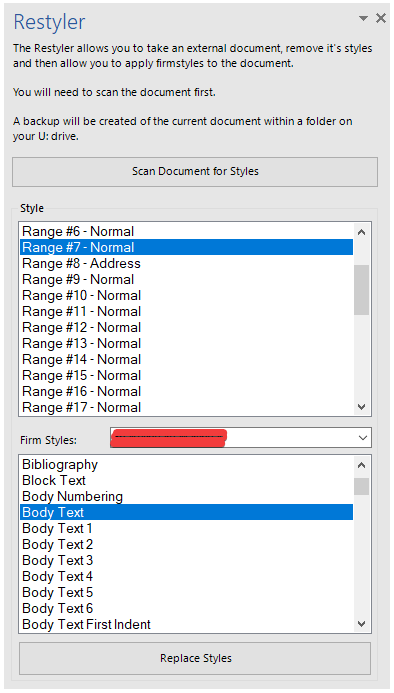This screenshot has width=394, height=693.
Task: Choose Body Text 1 style
Action: coord(186,528)
